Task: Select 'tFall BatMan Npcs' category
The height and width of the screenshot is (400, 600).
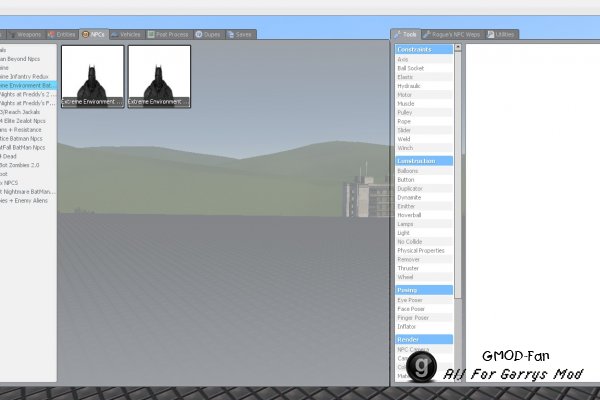Action: (x=28, y=147)
